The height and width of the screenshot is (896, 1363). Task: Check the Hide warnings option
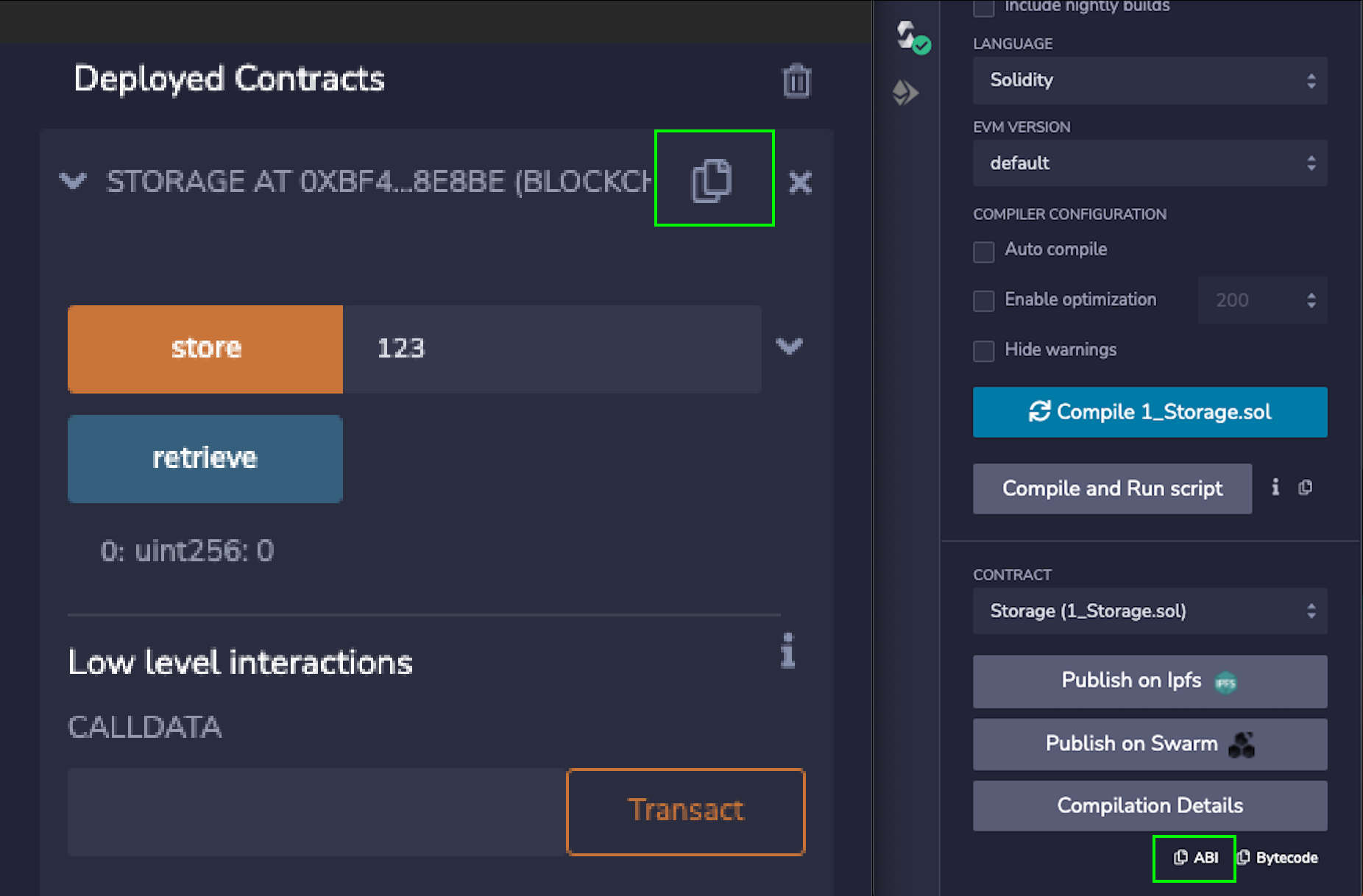(x=984, y=351)
